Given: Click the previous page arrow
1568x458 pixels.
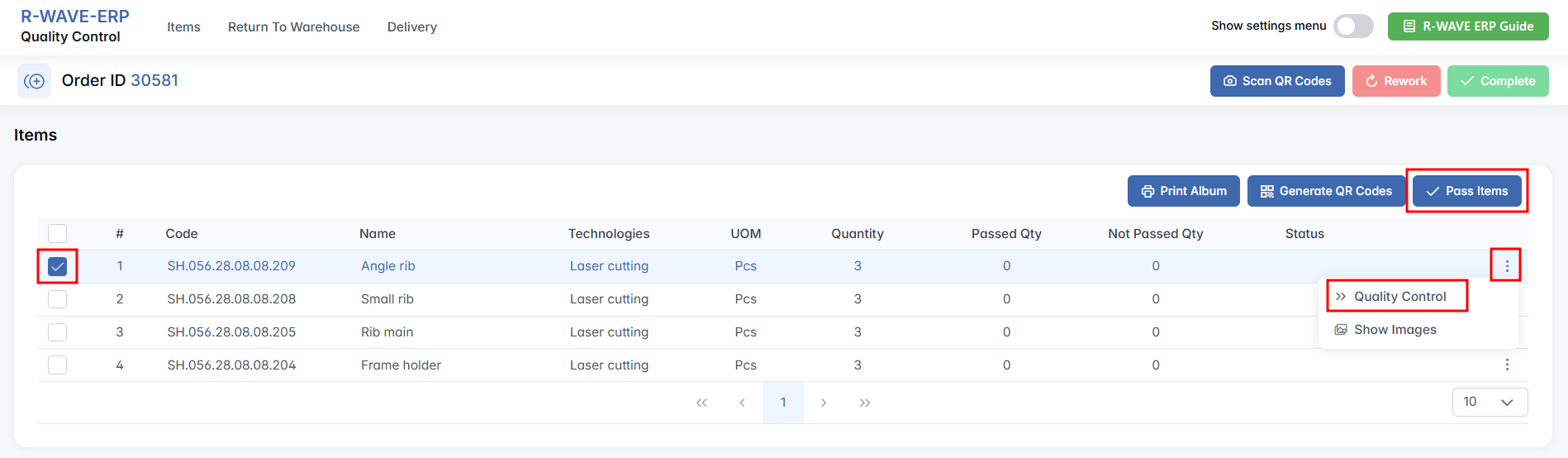Looking at the screenshot, I should pos(742,403).
